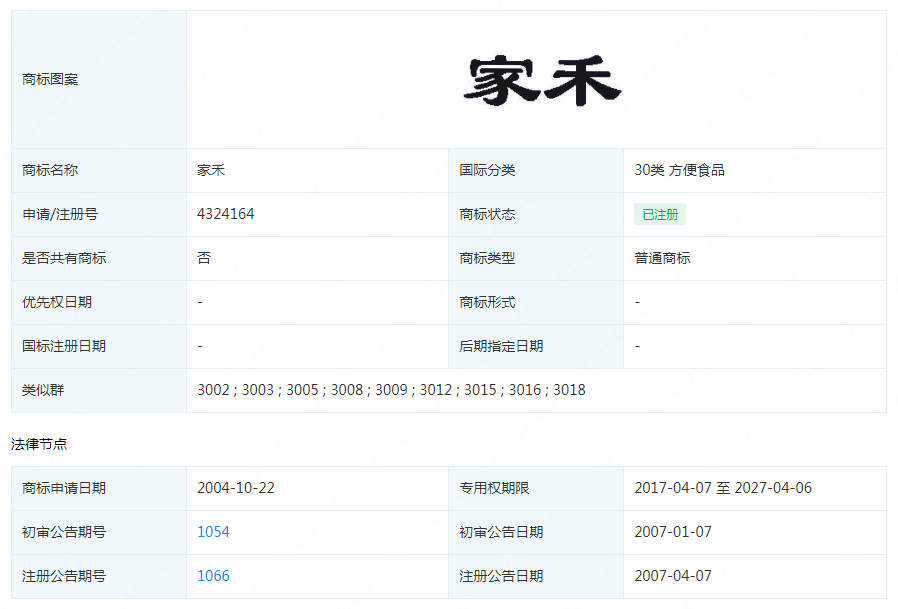Click the 商标类型 label
This screenshot has height=609, width=898.
pos(487,258)
